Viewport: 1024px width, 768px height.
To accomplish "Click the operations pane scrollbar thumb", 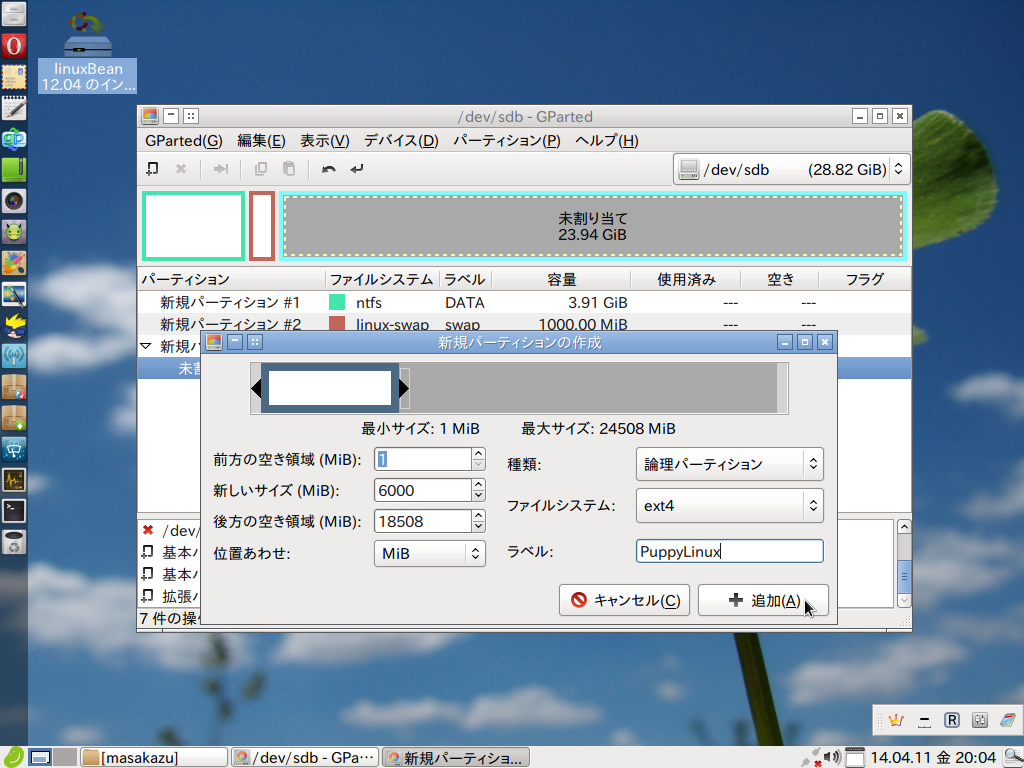I will pyautogui.click(x=904, y=576).
